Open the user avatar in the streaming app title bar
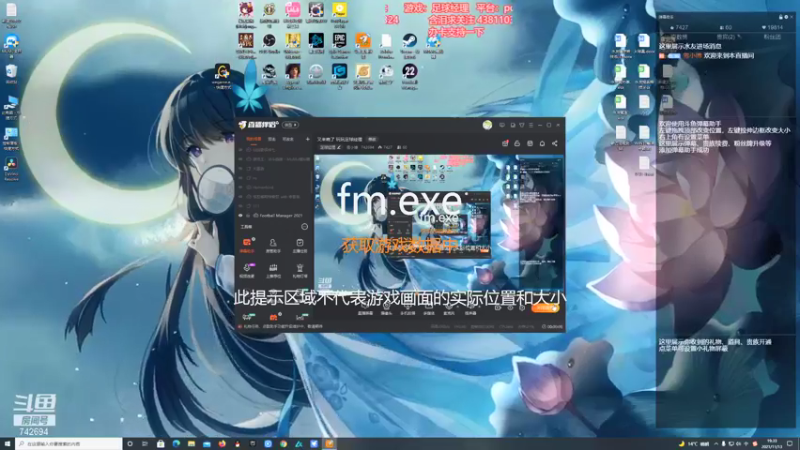The height and width of the screenshot is (450, 800). click(487, 125)
